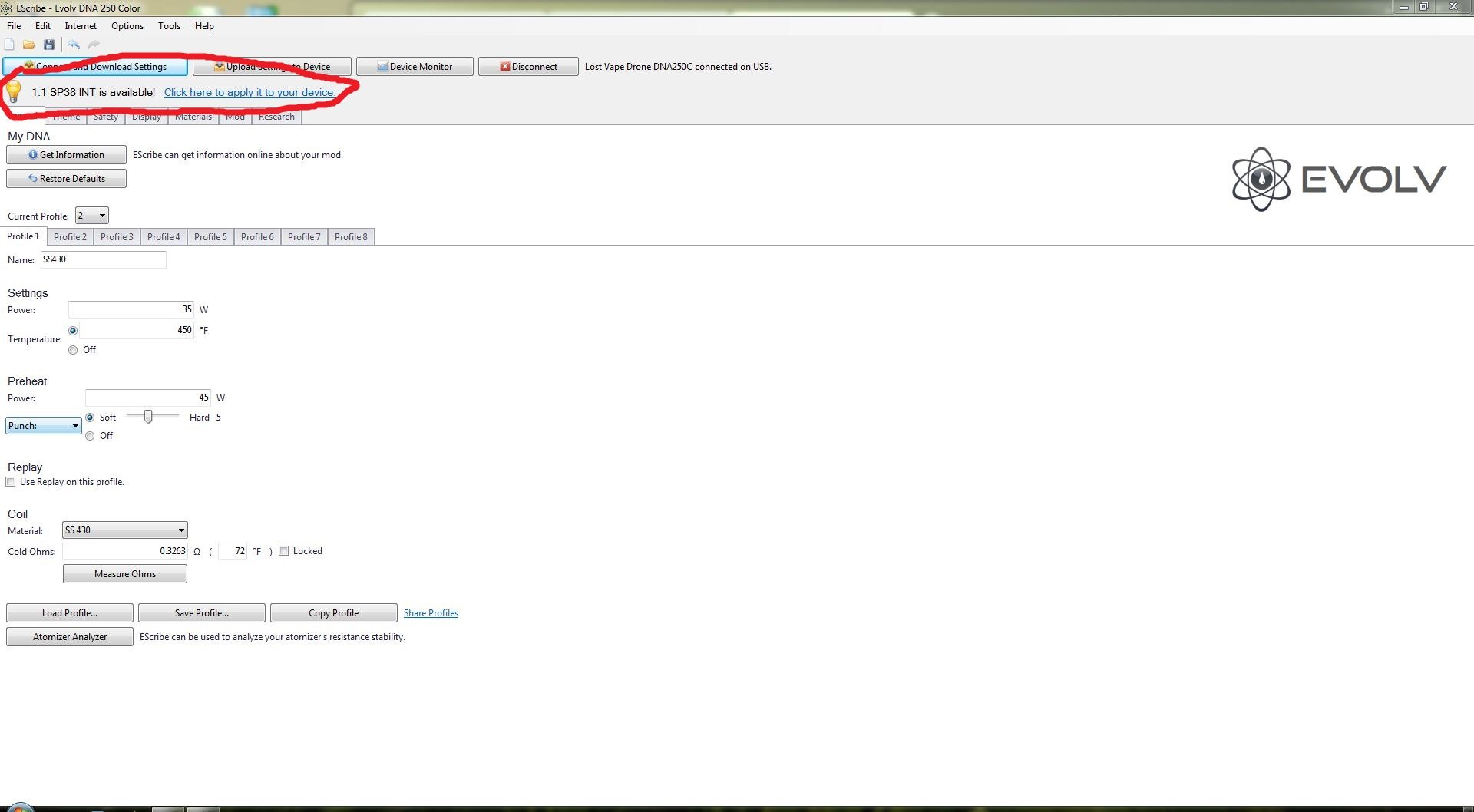Open the Punch preheat dropdown
This screenshot has width=1474, height=812.
coord(44,426)
